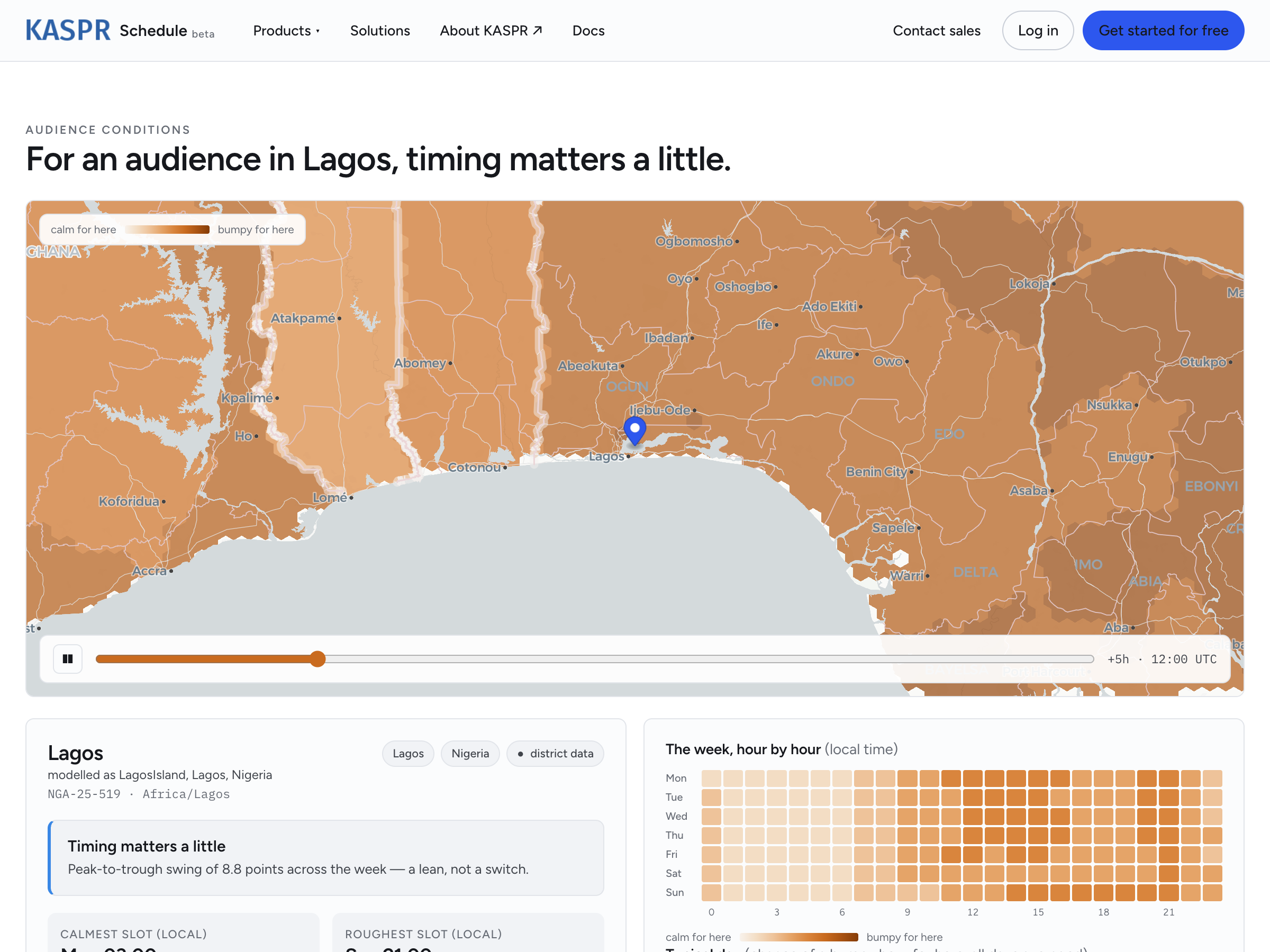
Task: Click the heatmap legend gradient bar
Action: (x=799, y=937)
